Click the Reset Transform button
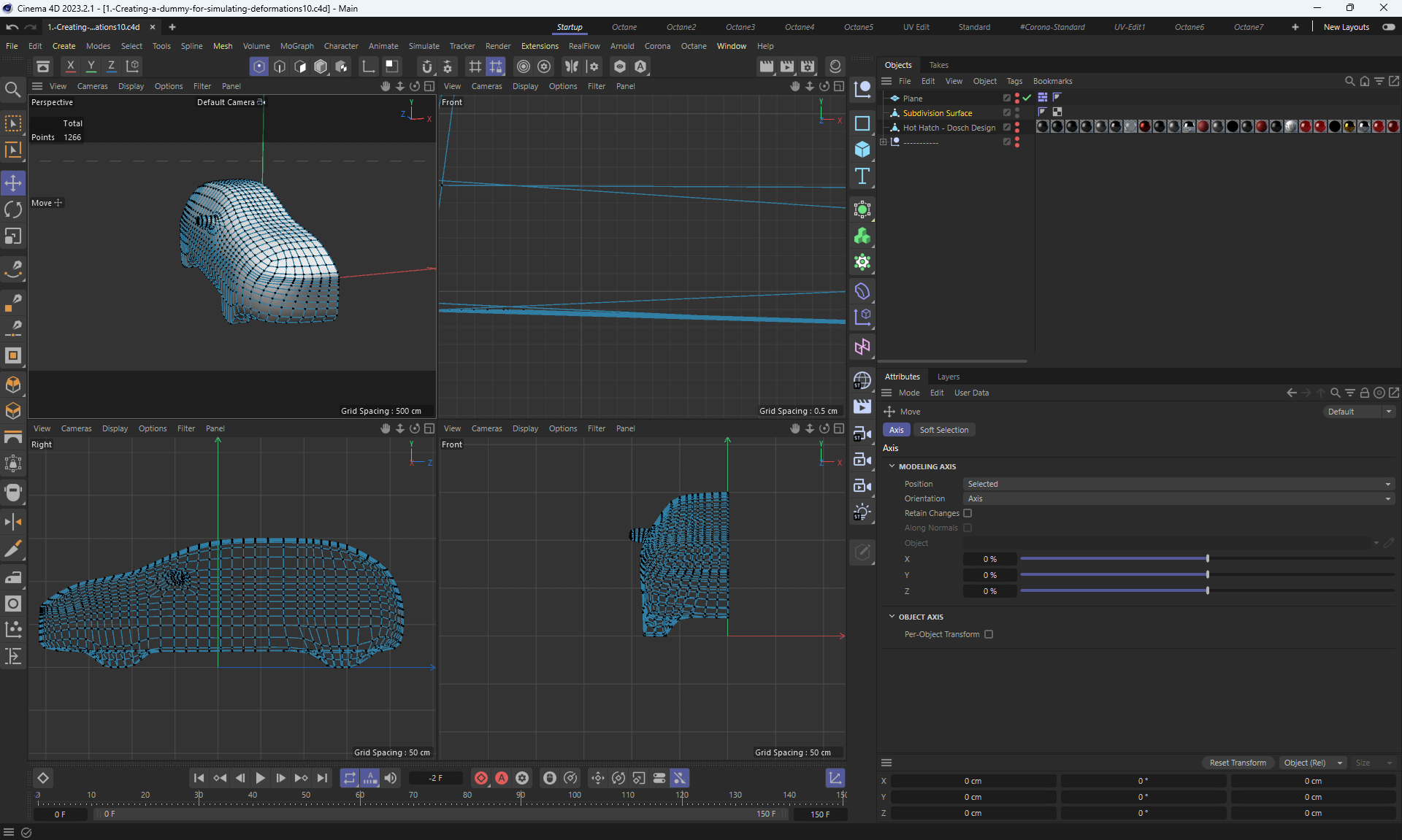1402x840 pixels. tap(1238, 763)
